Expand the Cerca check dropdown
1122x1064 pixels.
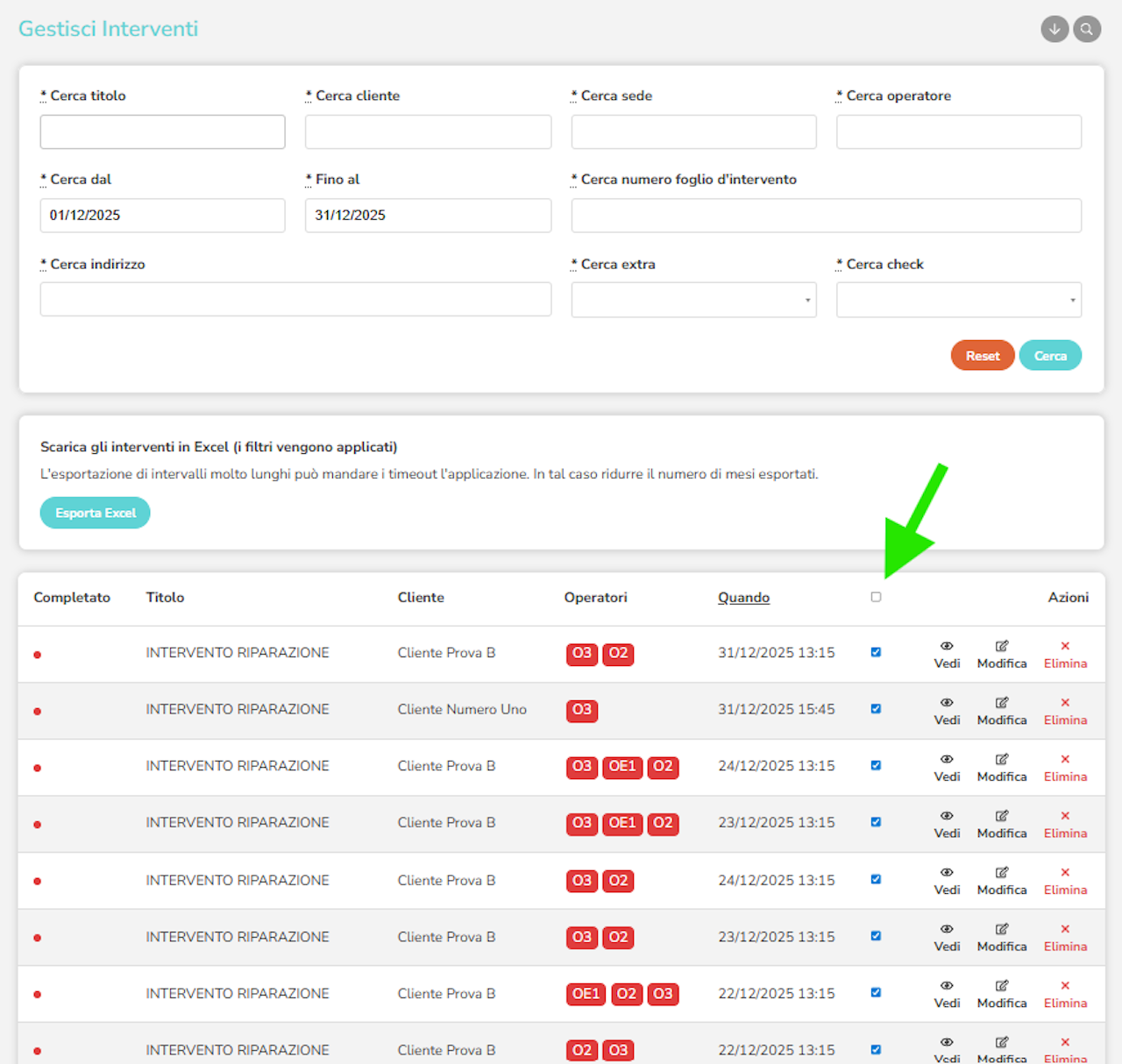(x=958, y=300)
